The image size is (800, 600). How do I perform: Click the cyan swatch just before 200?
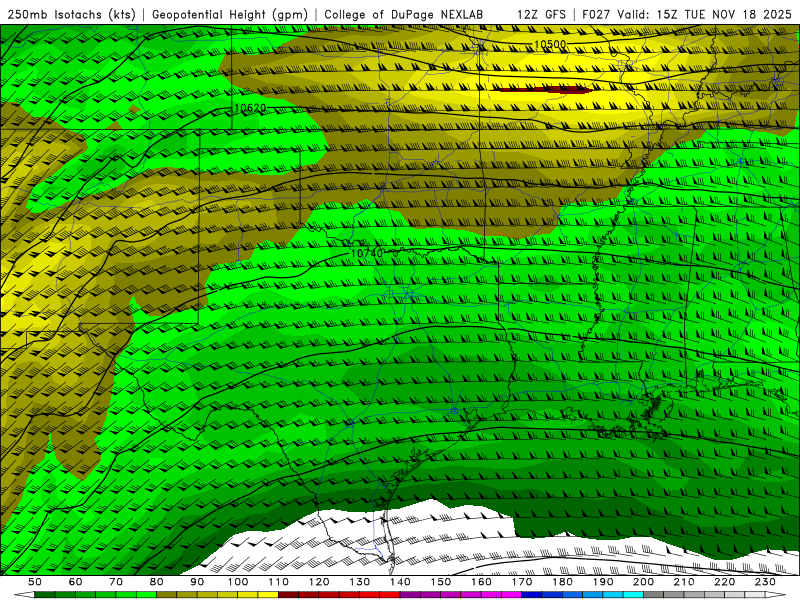point(633,595)
